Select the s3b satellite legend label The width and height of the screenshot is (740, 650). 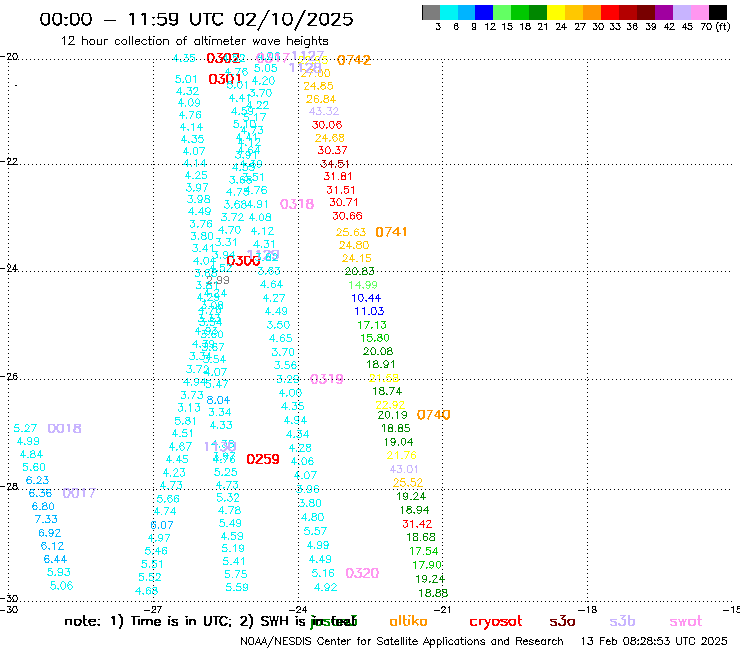click(x=622, y=621)
